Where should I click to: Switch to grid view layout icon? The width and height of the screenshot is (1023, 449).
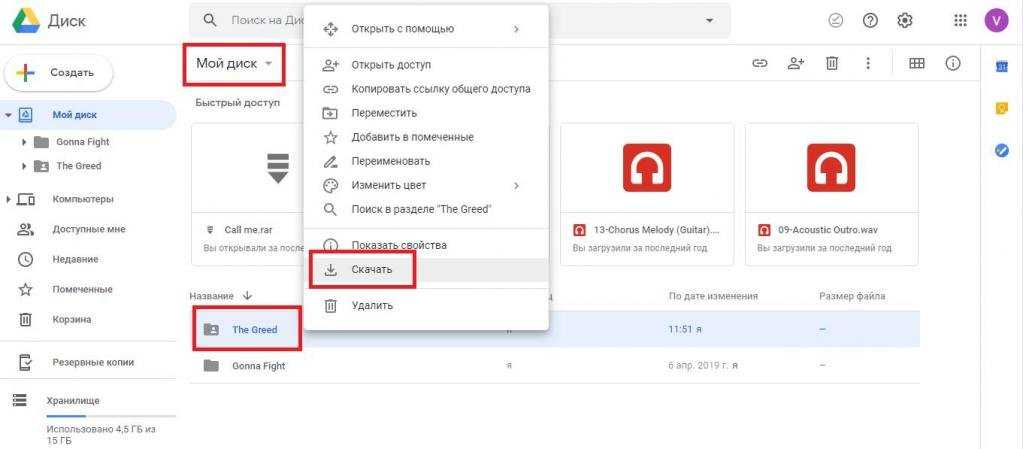916,63
